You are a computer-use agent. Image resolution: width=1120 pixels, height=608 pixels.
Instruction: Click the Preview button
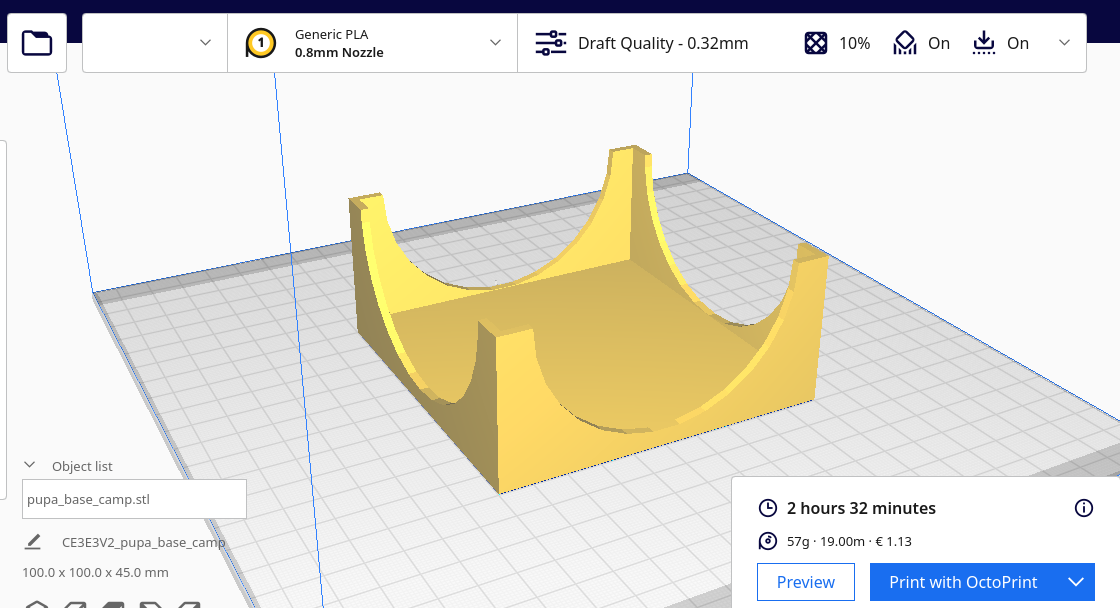tap(805, 582)
